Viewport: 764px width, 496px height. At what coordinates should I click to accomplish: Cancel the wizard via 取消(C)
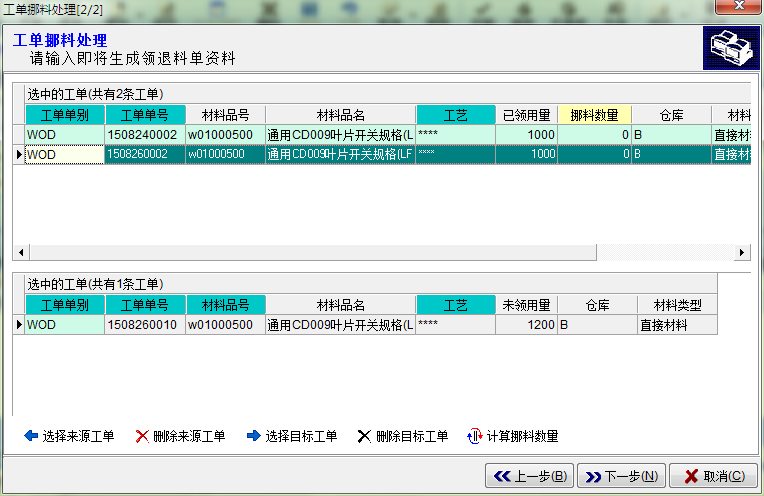coord(713,476)
